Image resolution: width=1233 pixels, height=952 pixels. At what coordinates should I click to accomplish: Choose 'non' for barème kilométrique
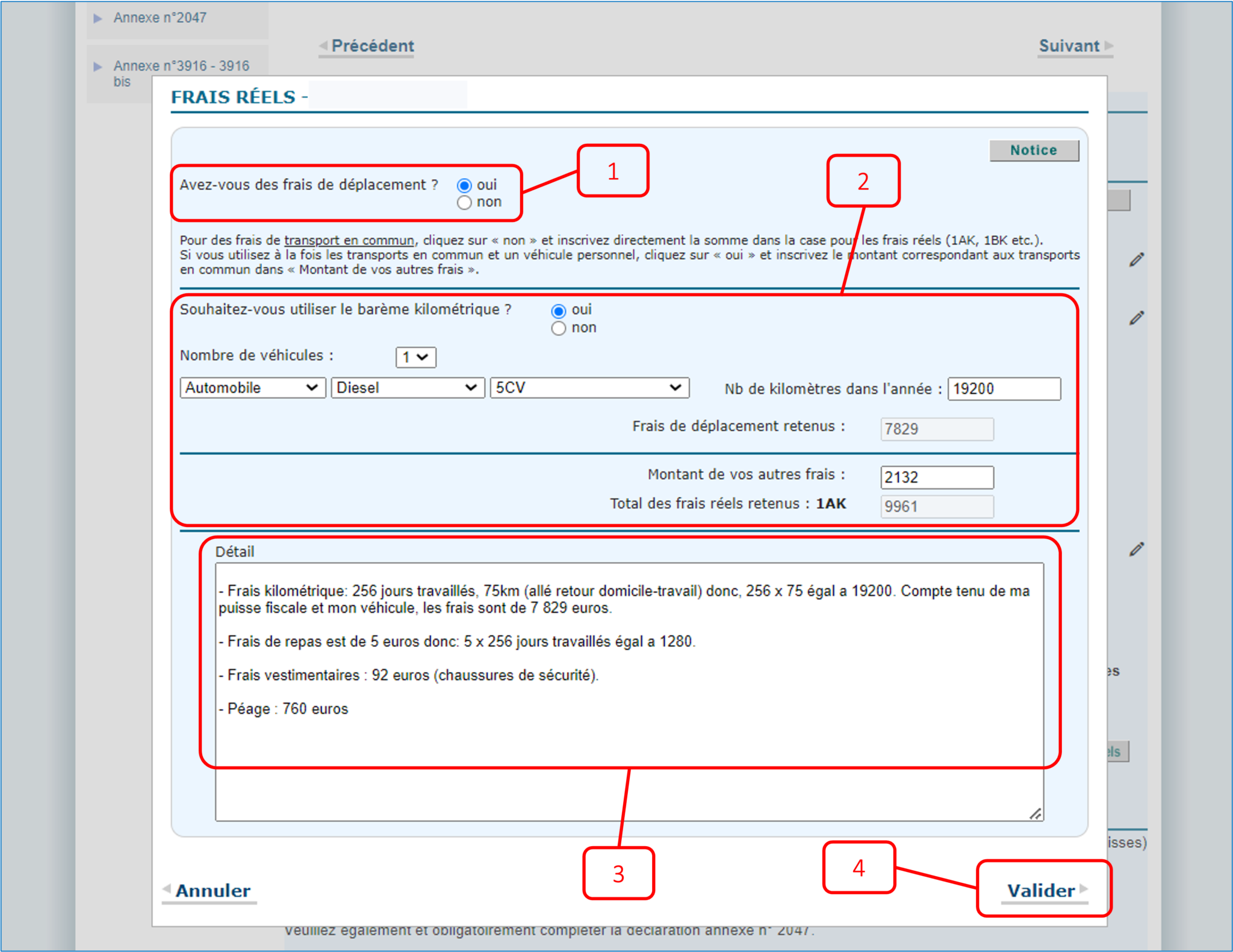[559, 329]
